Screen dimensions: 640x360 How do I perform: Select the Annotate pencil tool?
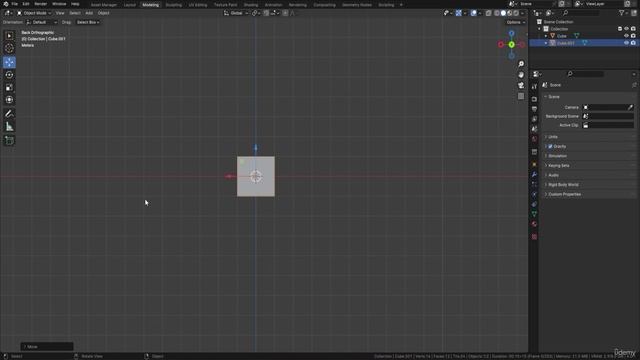pyautogui.click(x=9, y=114)
